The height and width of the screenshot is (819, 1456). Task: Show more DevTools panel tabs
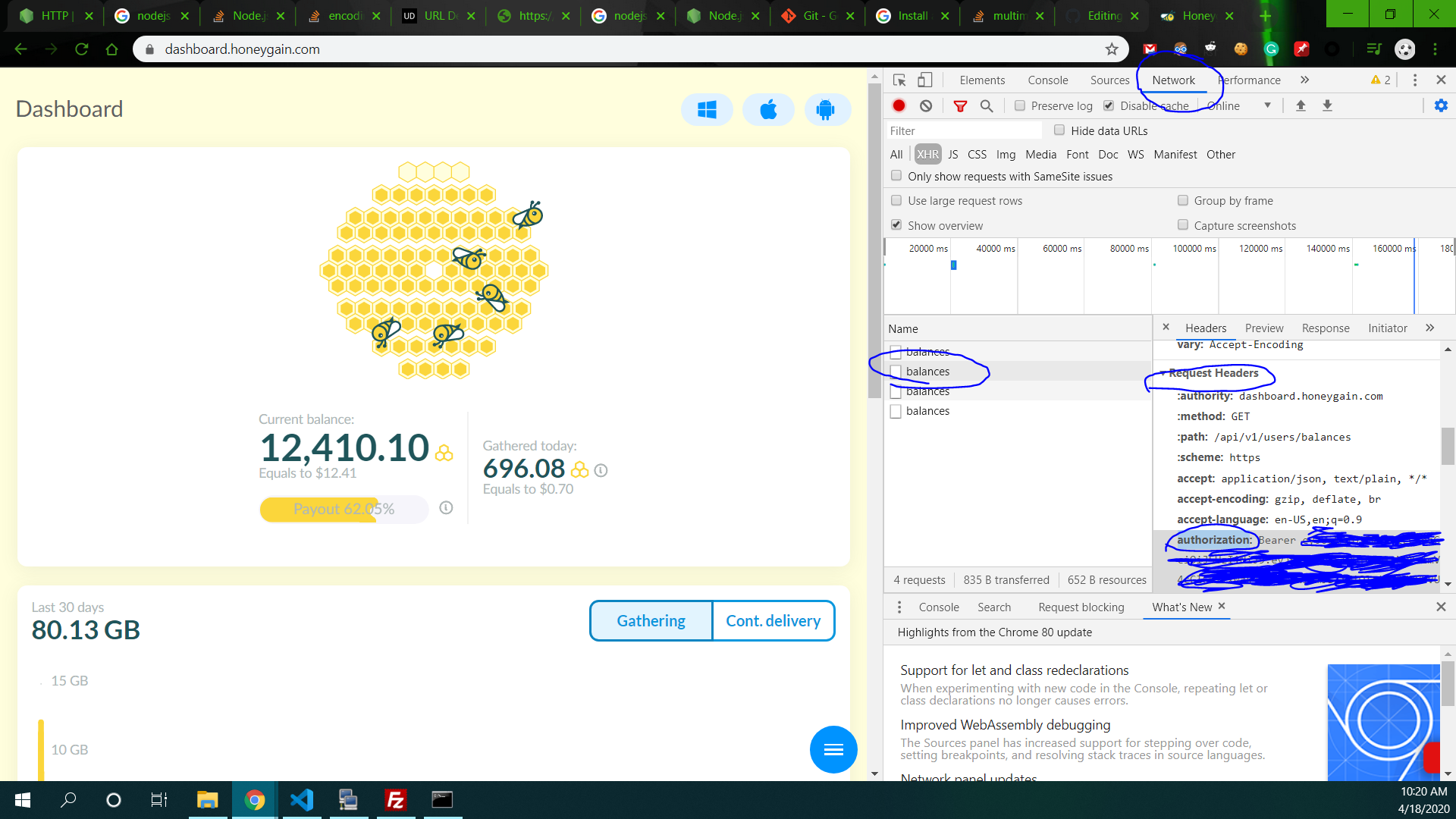pyautogui.click(x=1304, y=80)
